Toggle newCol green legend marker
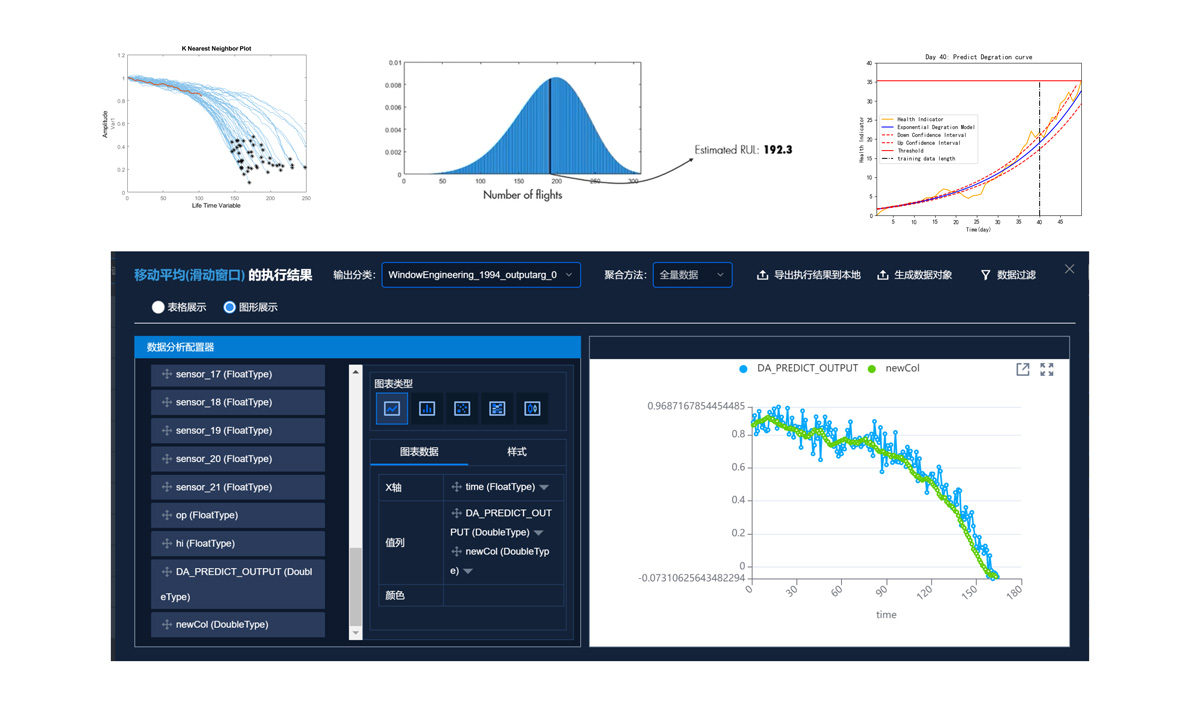1200x701 pixels. coord(872,369)
